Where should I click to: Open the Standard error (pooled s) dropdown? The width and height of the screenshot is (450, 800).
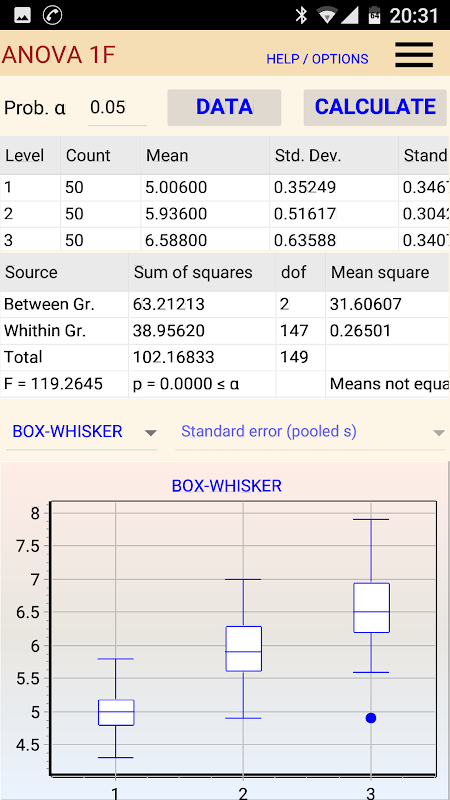(311, 432)
